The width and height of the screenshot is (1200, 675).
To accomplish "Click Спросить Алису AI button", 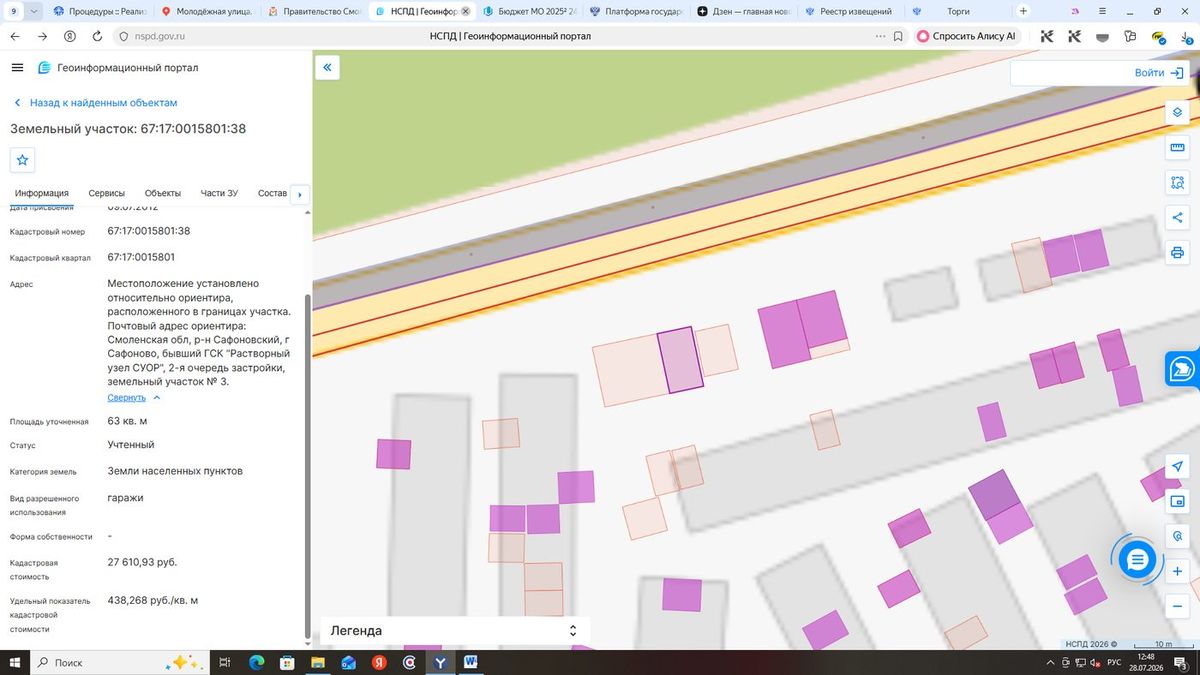I will pyautogui.click(x=965, y=36).
